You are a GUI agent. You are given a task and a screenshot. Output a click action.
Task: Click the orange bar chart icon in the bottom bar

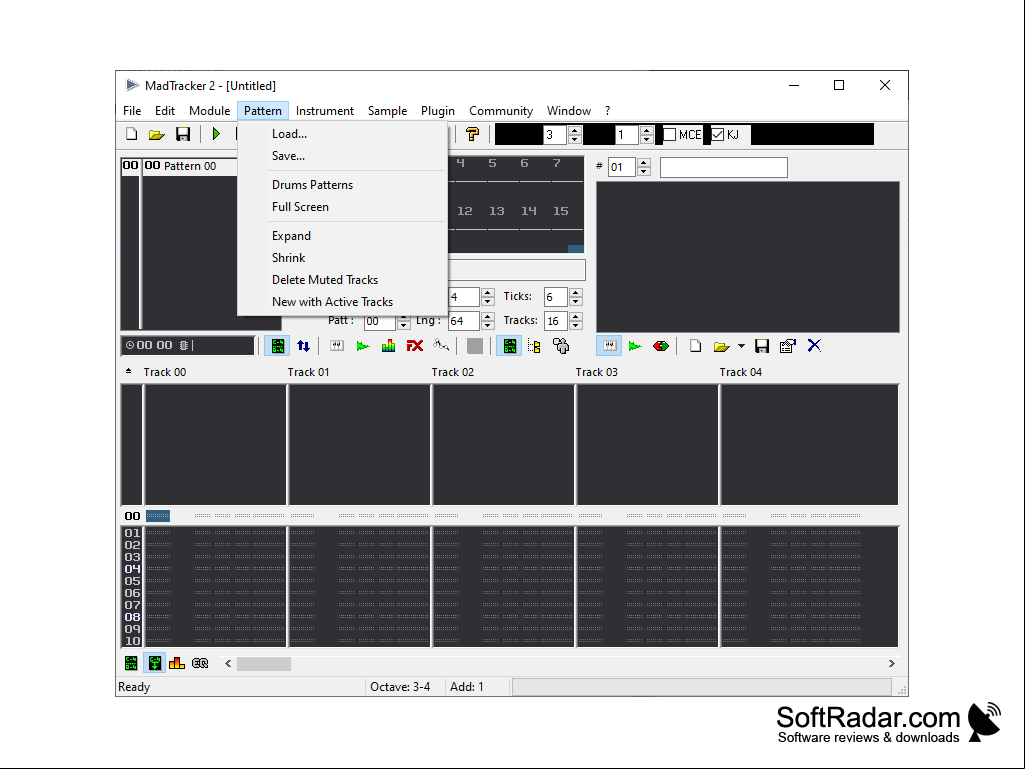coord(176,663)
